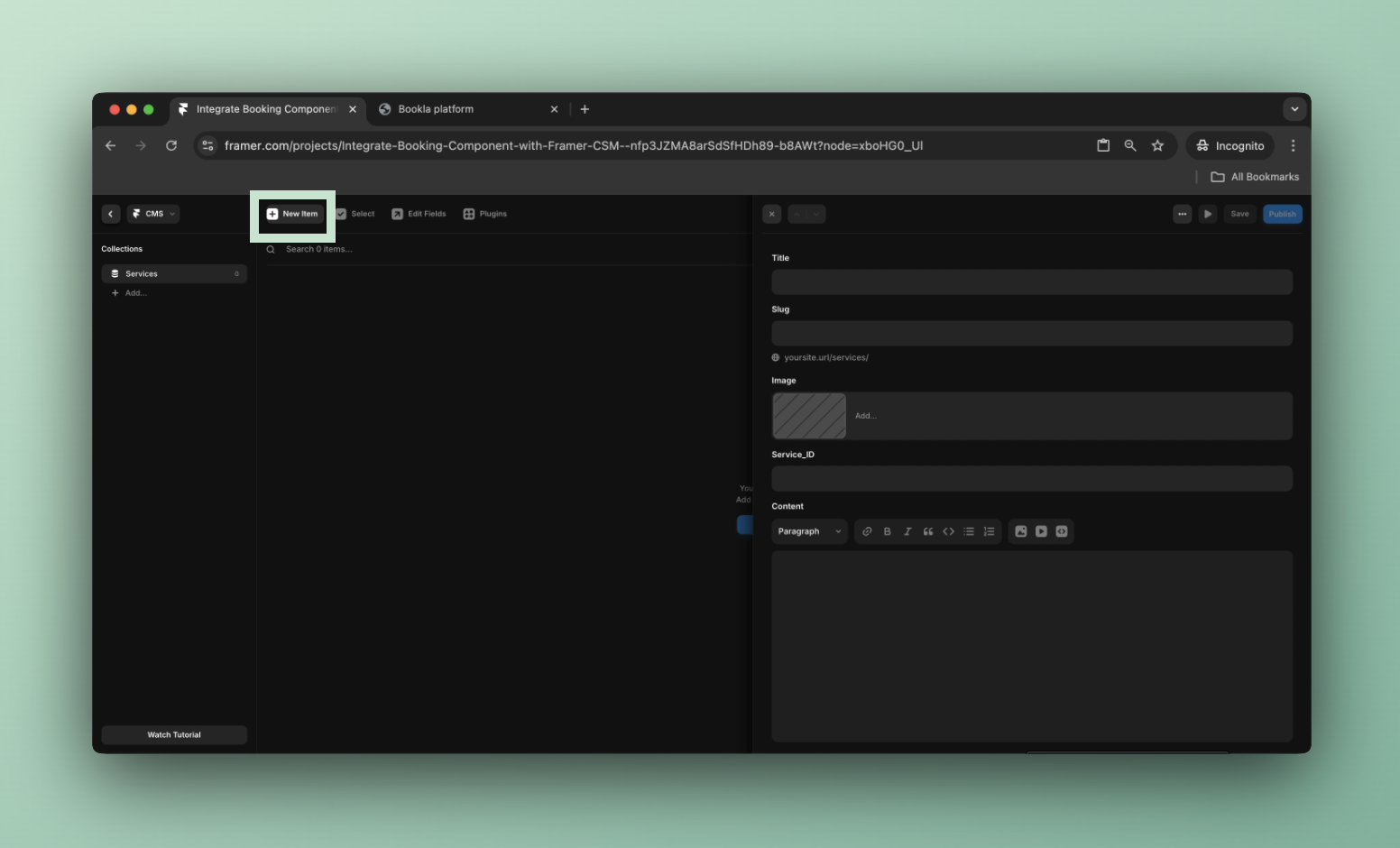Click into the Service_ID field
1400x848 pixels.
pos(1032,479)
